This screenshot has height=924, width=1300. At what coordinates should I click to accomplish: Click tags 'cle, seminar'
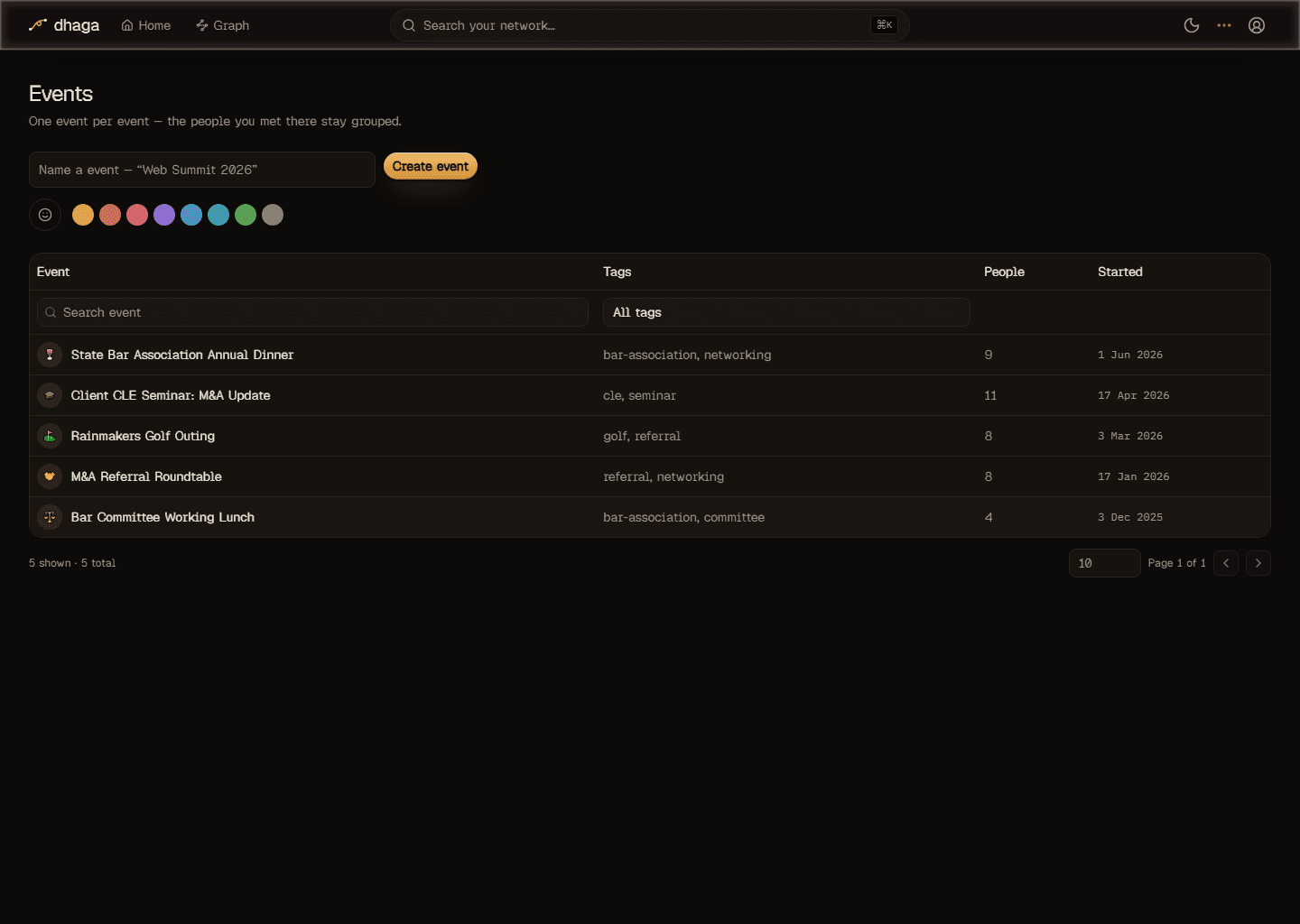tap(639, 395)
